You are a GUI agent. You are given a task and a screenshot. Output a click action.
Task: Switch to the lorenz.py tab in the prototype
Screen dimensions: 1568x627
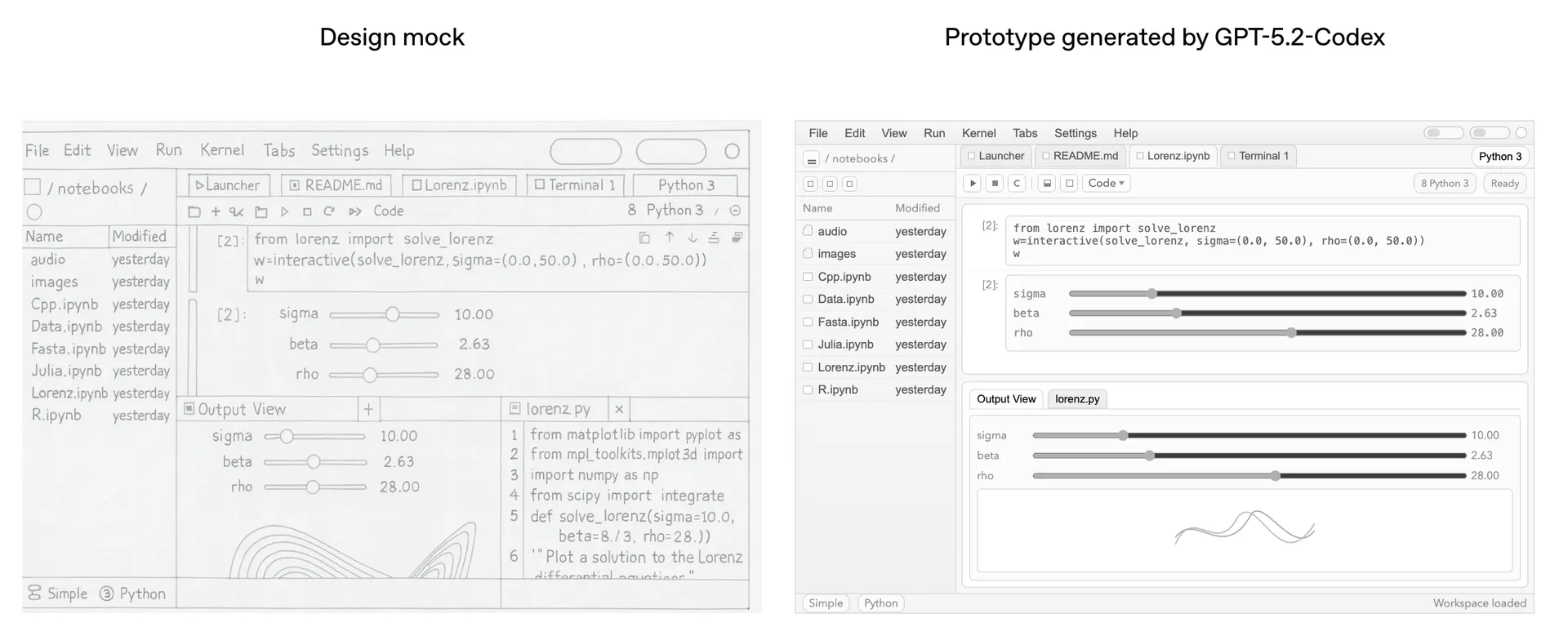click(x=1076, y=399)
